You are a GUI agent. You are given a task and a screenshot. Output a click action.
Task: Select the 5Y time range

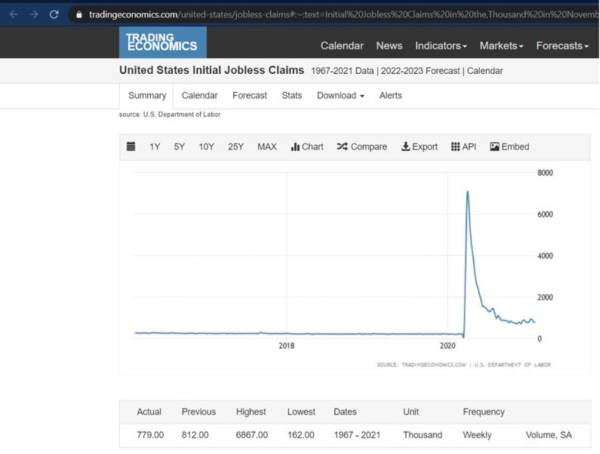(x=179, y=147)
